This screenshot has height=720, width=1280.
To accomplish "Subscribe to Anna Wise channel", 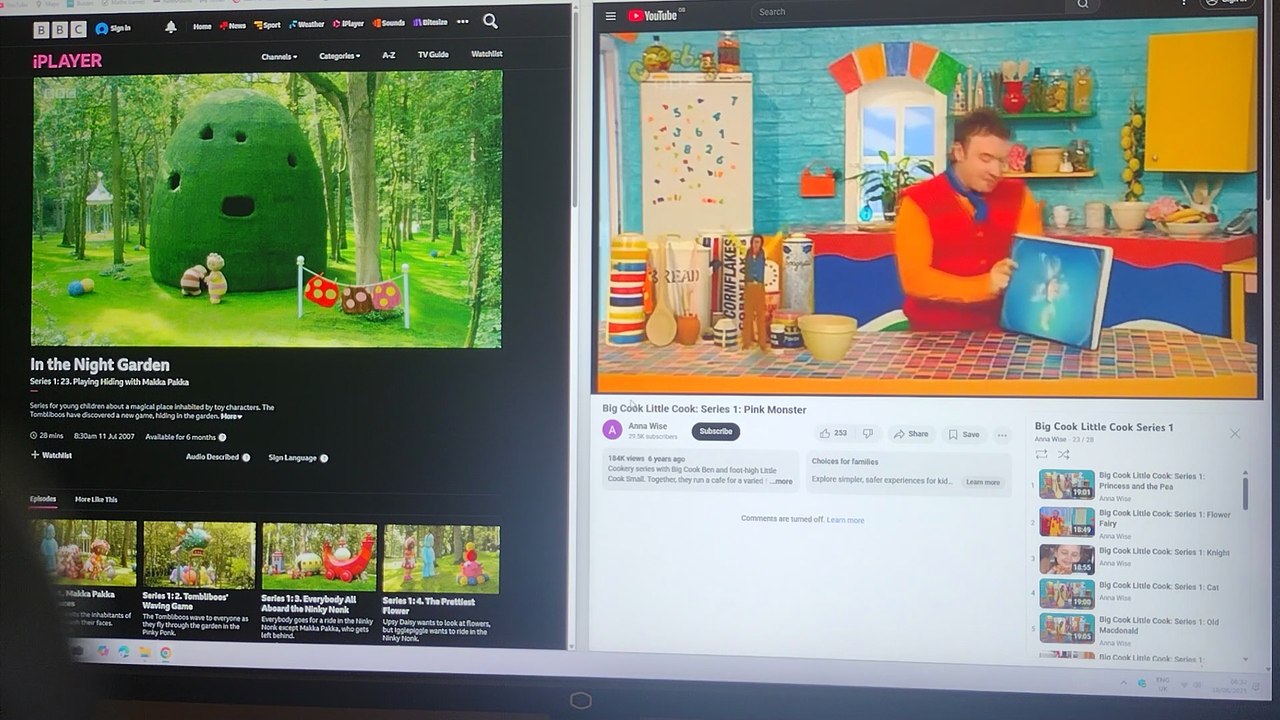I will [715, 431].
